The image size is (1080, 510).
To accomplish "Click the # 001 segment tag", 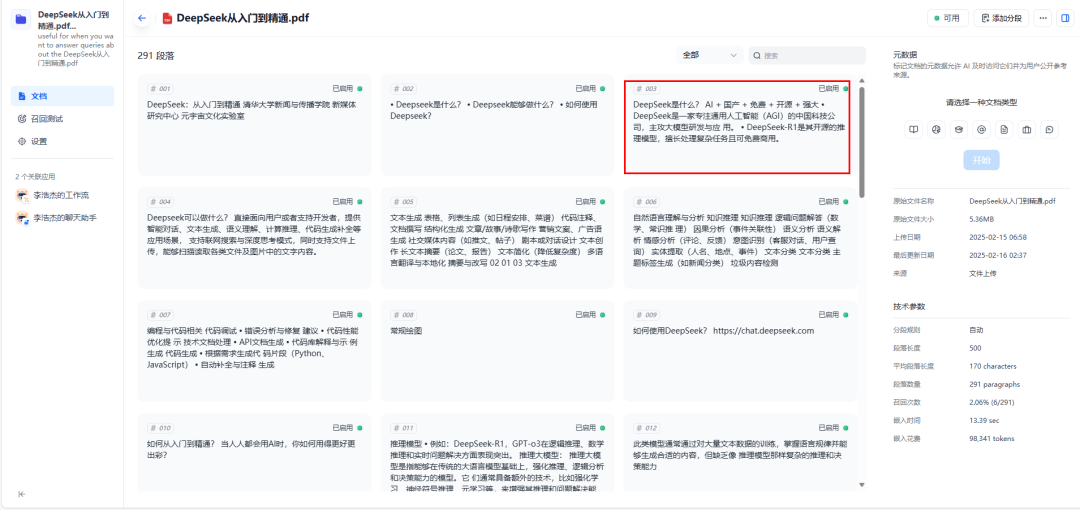I will (160, 89).
